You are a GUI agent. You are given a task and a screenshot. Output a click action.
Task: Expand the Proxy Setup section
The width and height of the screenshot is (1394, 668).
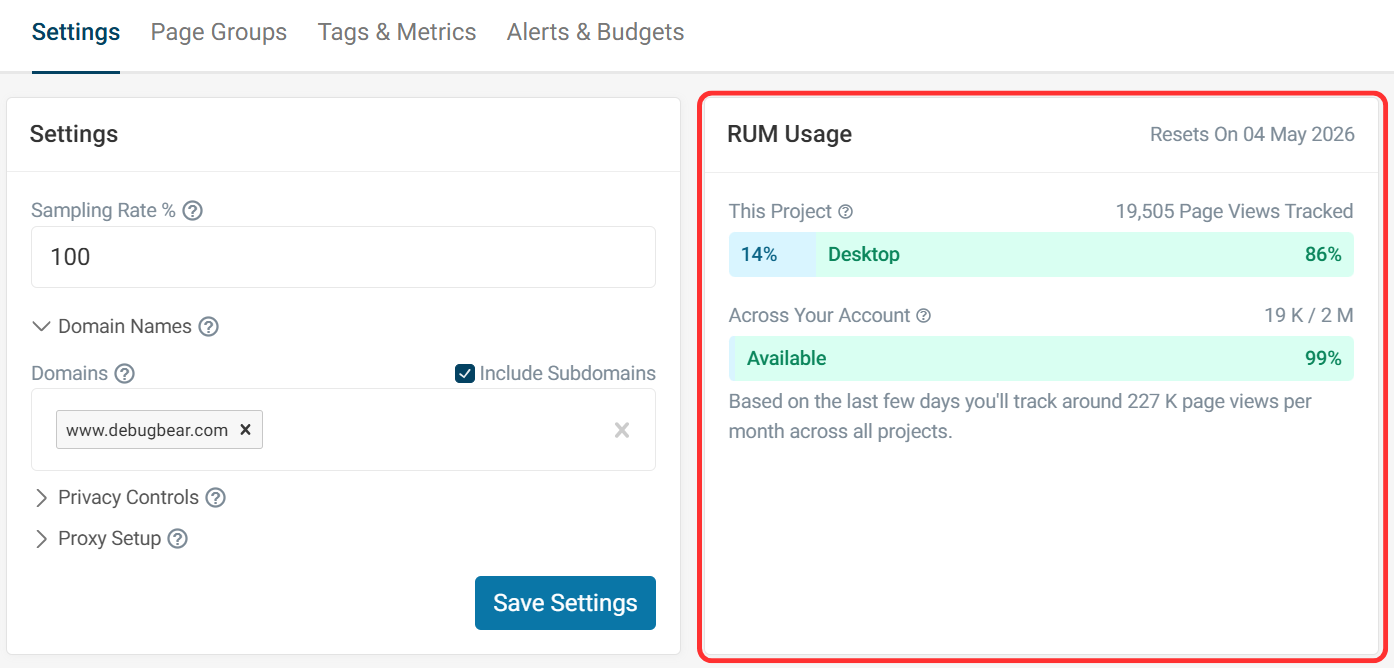click(x=42, y=539)
